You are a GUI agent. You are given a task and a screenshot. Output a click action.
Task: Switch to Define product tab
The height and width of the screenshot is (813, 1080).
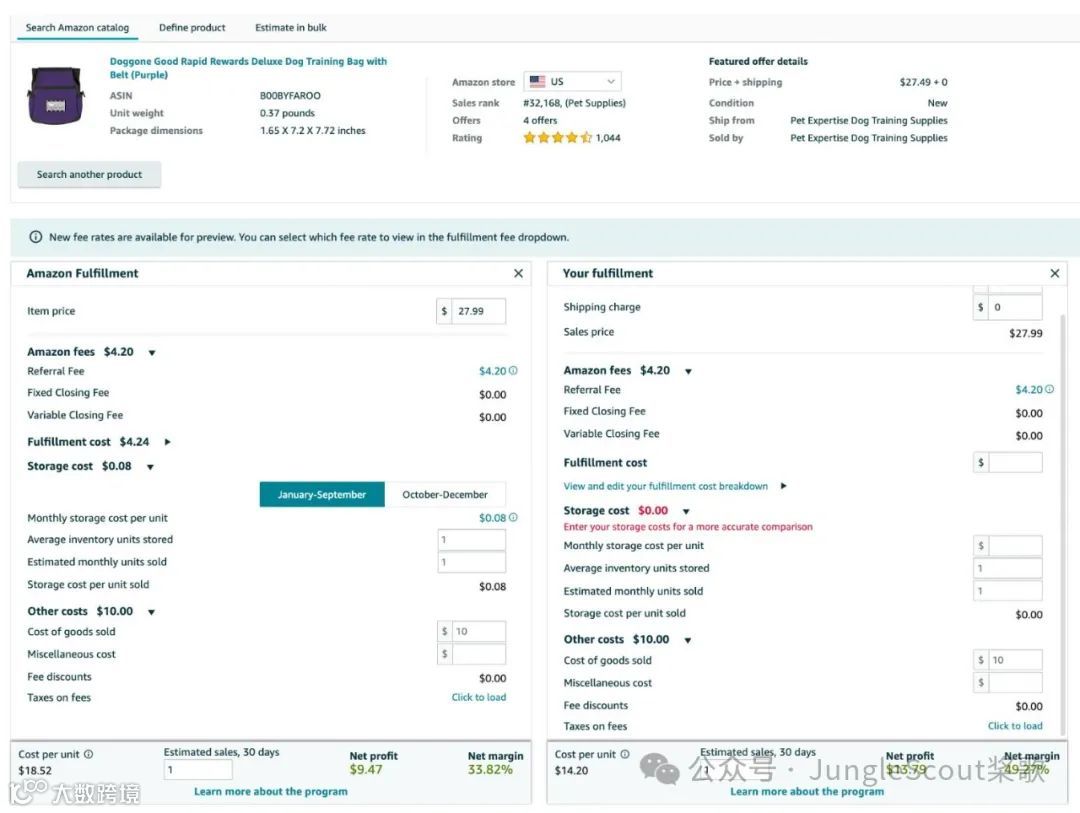tap(192, 28)
